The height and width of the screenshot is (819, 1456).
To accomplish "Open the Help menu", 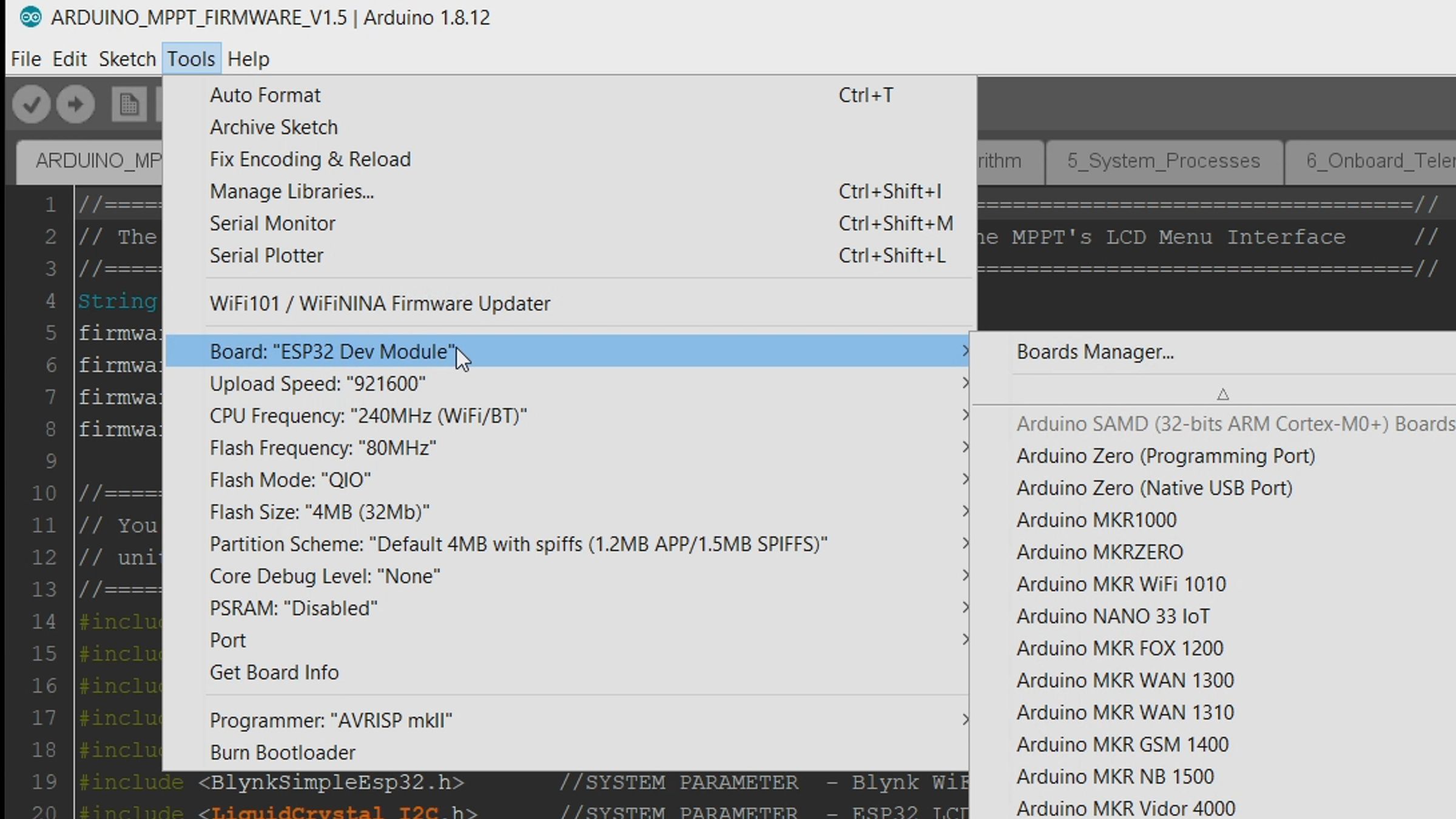I will (248, 59).
